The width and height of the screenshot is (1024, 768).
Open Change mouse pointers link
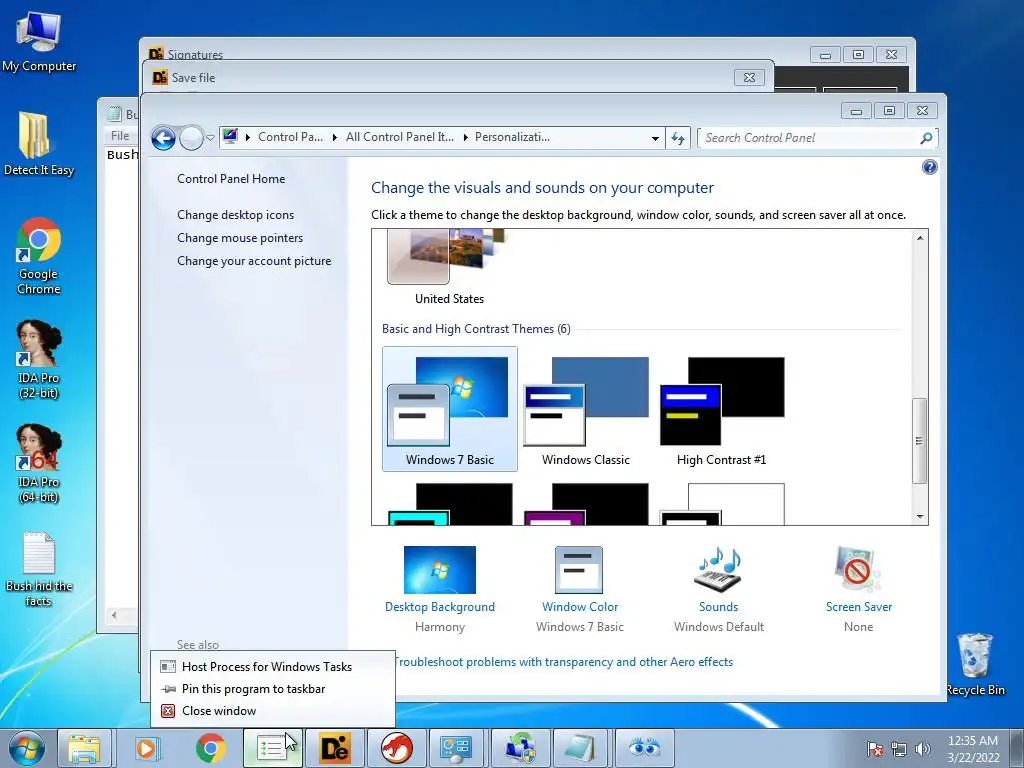point(240,238)
